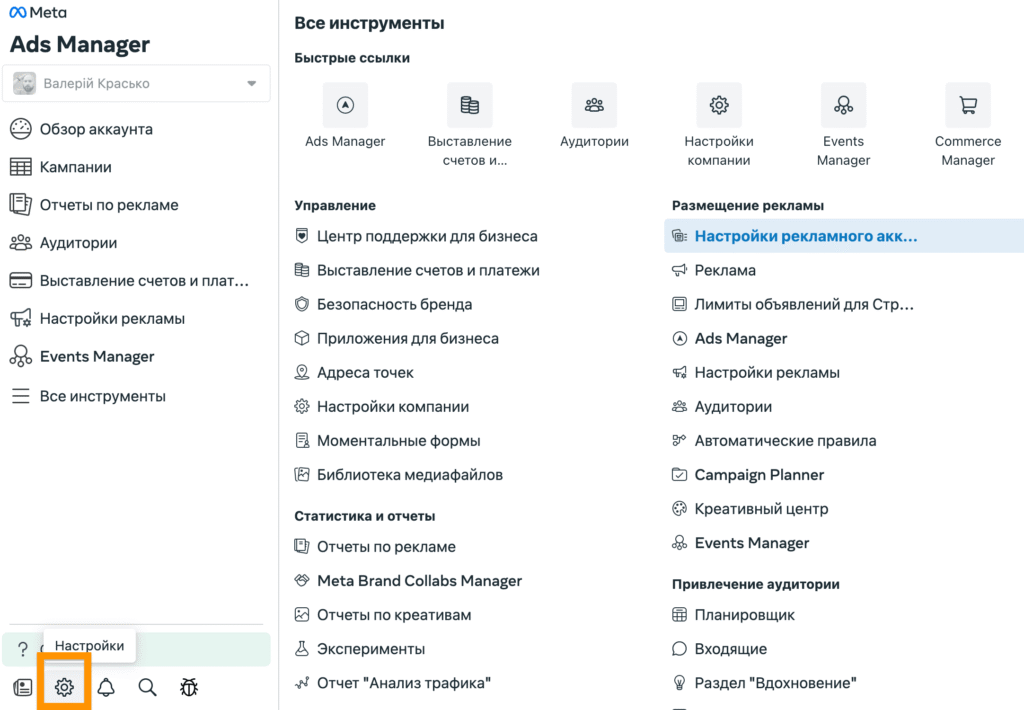Open the Commerce Manager cart icon
Viewport: 1024px width, 710px height.
point(967,105)
